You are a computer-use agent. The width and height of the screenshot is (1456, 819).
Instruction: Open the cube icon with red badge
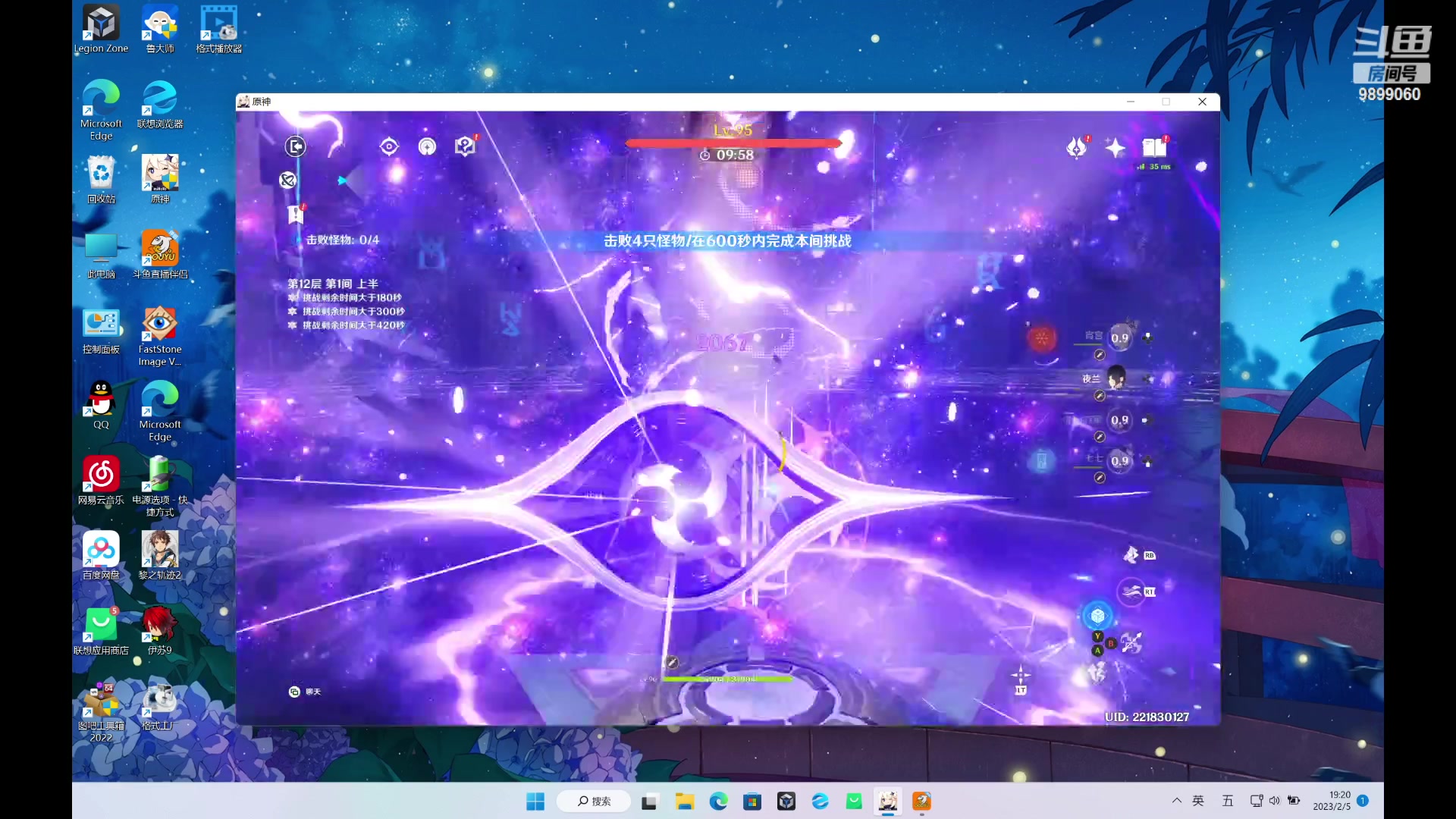[x=465, y=146]
